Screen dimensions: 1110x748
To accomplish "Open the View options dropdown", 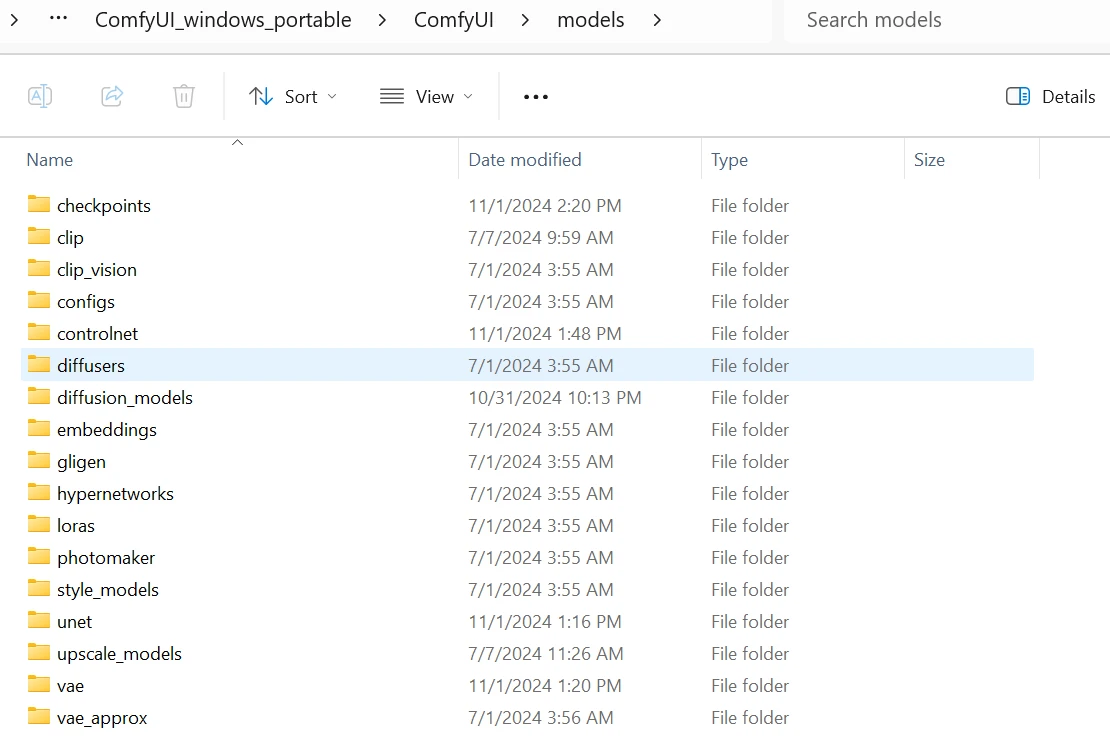I will click(x=426, y=96).
